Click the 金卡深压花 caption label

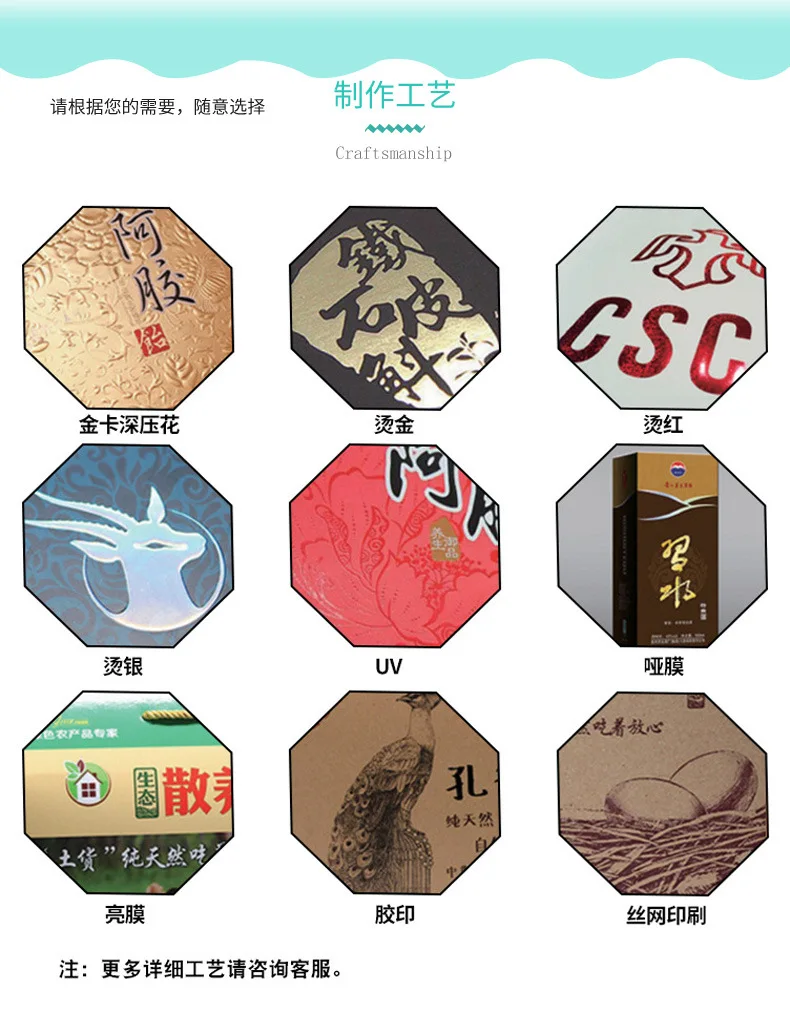(x=129, y=425)
